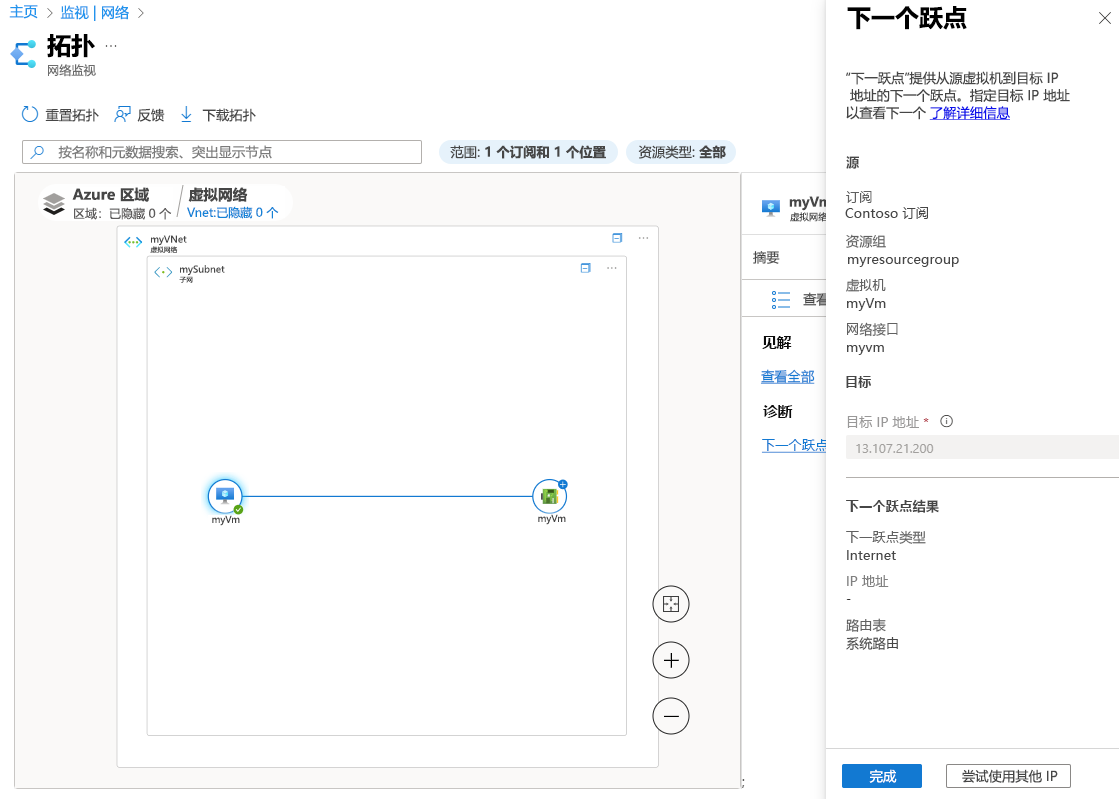
Task: Click the 重置拓扑 refresh icon
Action: (x=30, y=115)
